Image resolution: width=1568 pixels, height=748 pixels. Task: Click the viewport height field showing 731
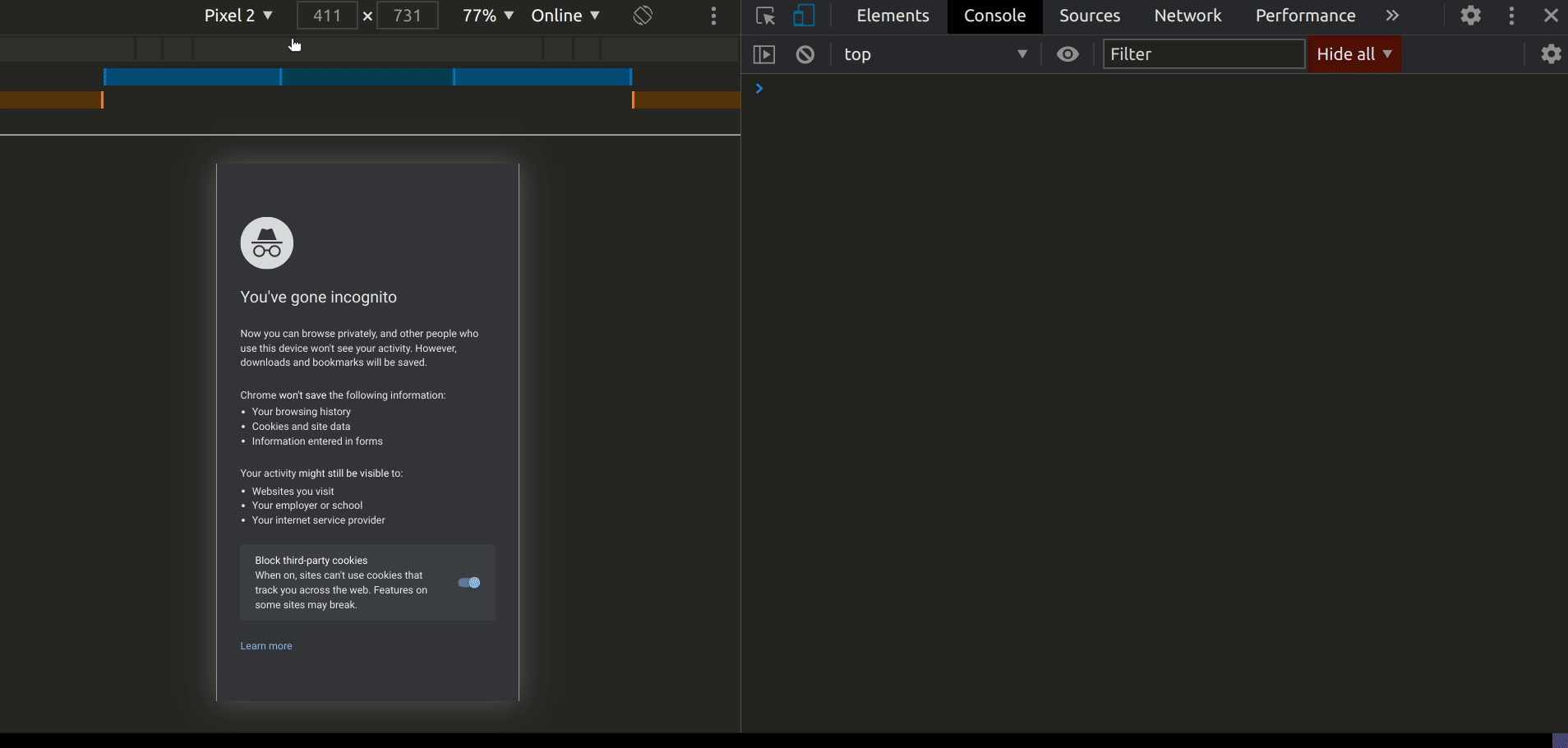click(x=408, y=16)
